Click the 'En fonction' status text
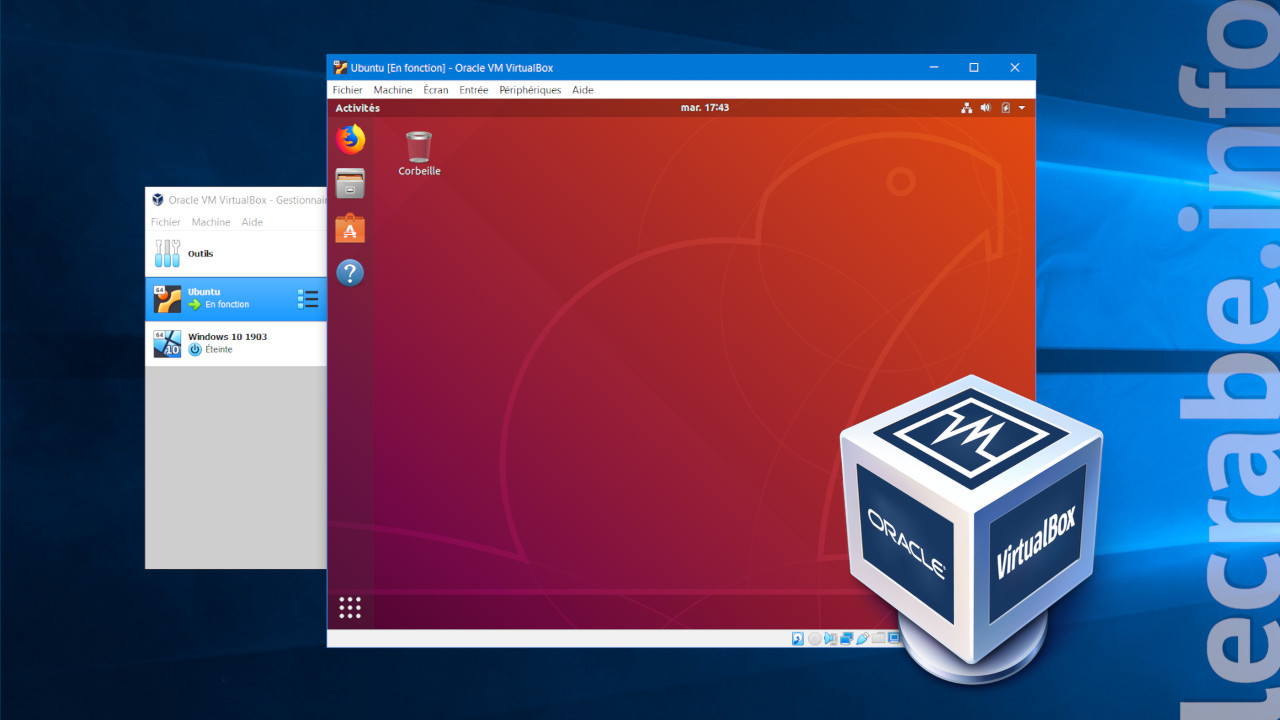 point(227,305)
